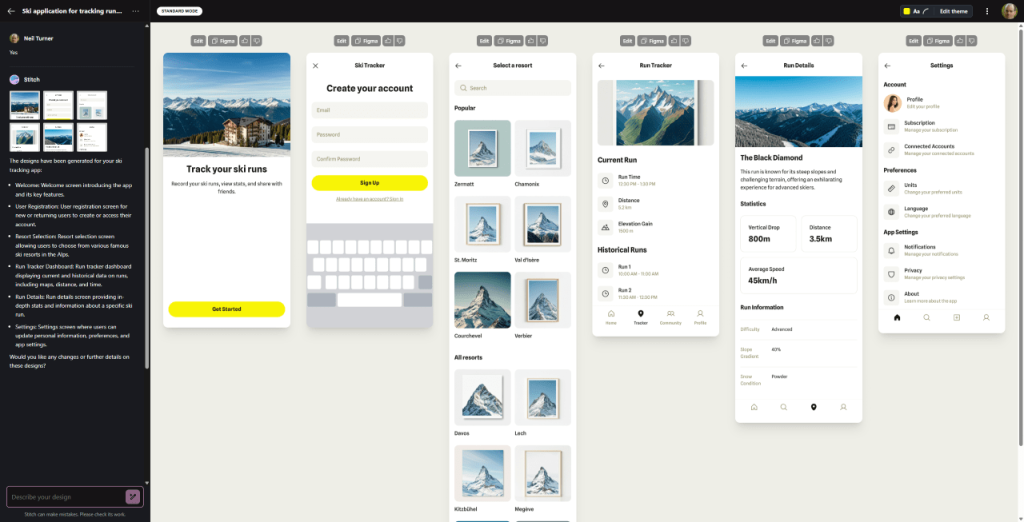Thumbs up the Select a resort screen
The height and width of the screenshot is (522, 1024).
pos(531,41)
